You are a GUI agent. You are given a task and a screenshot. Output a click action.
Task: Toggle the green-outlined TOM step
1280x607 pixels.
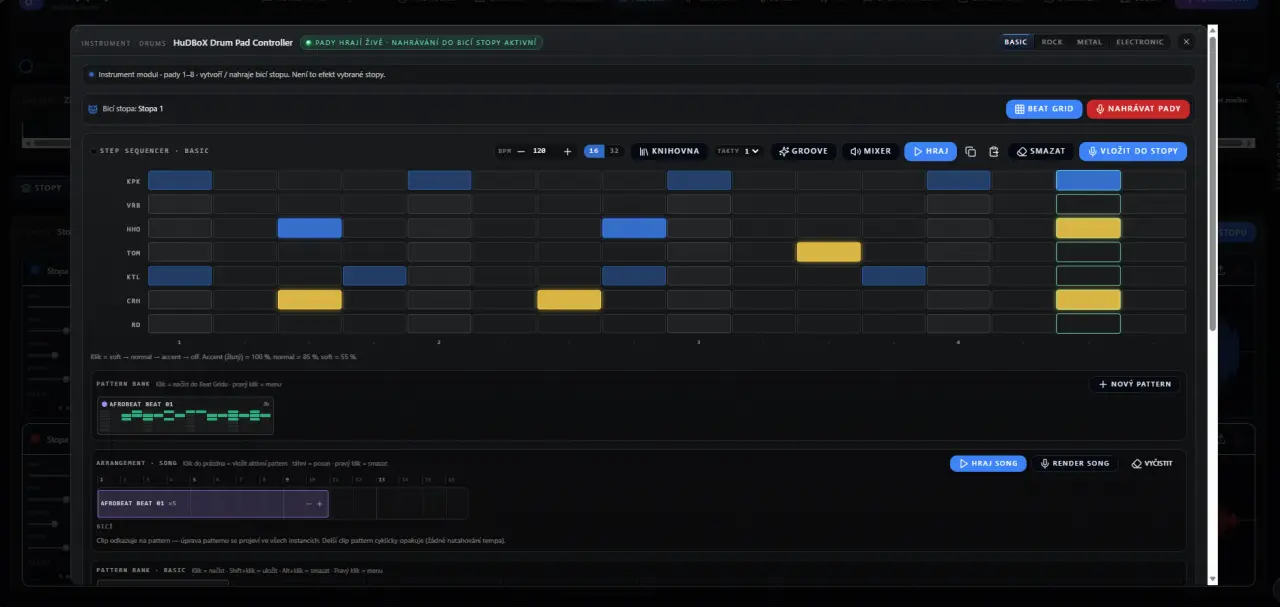pyautogui.click(x=1088, y=252)
